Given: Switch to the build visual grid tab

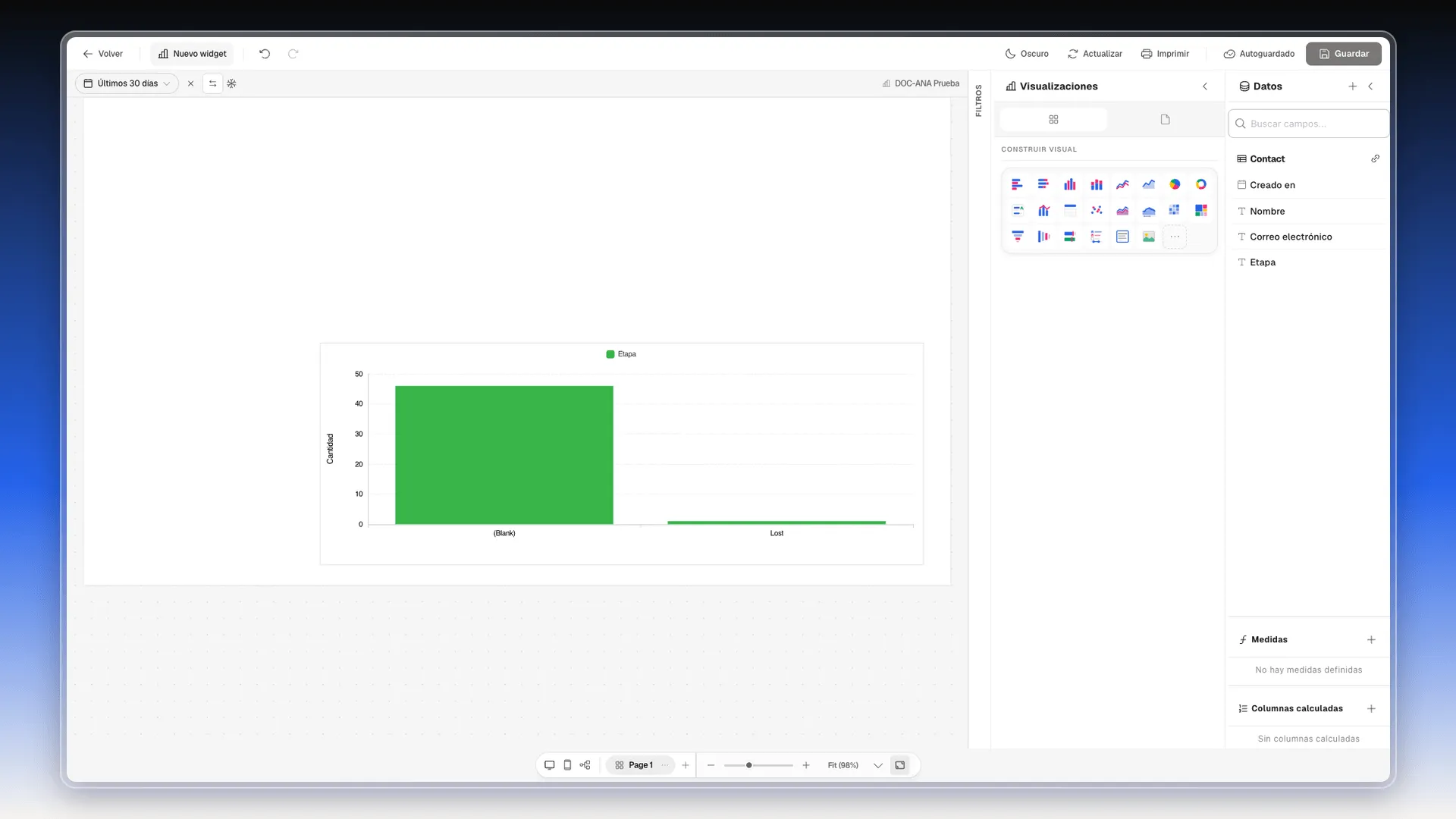Looking at the screenshot, I should 1053,119.
